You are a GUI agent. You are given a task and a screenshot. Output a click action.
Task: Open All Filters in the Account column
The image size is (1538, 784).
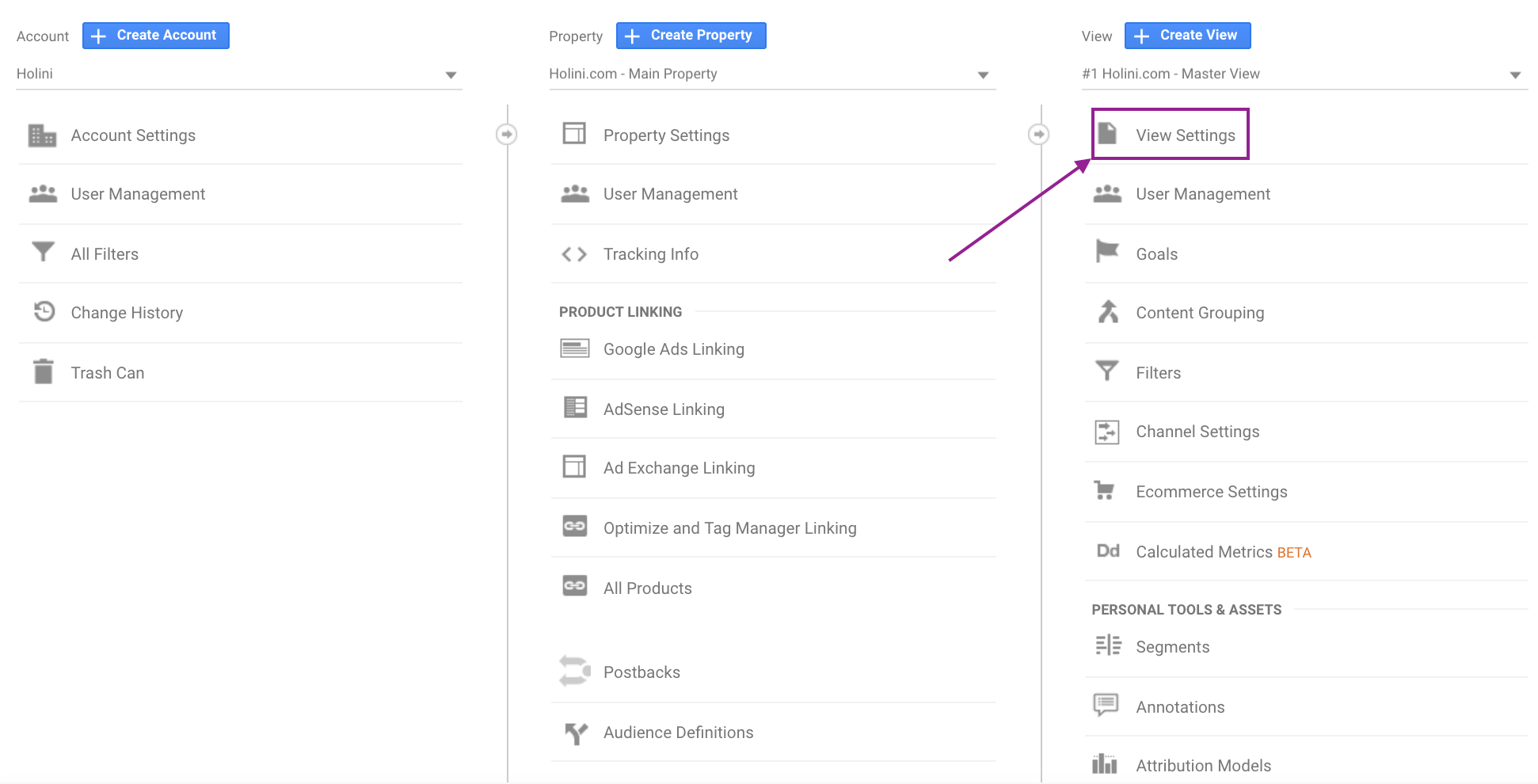coord(105,254)
